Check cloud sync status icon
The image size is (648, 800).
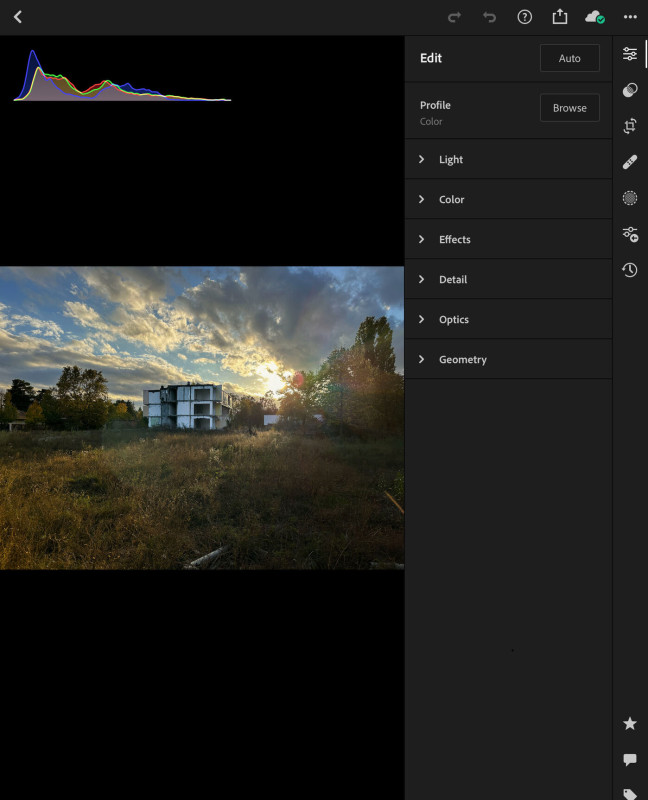pyautogui.click(x=594, y=17)
